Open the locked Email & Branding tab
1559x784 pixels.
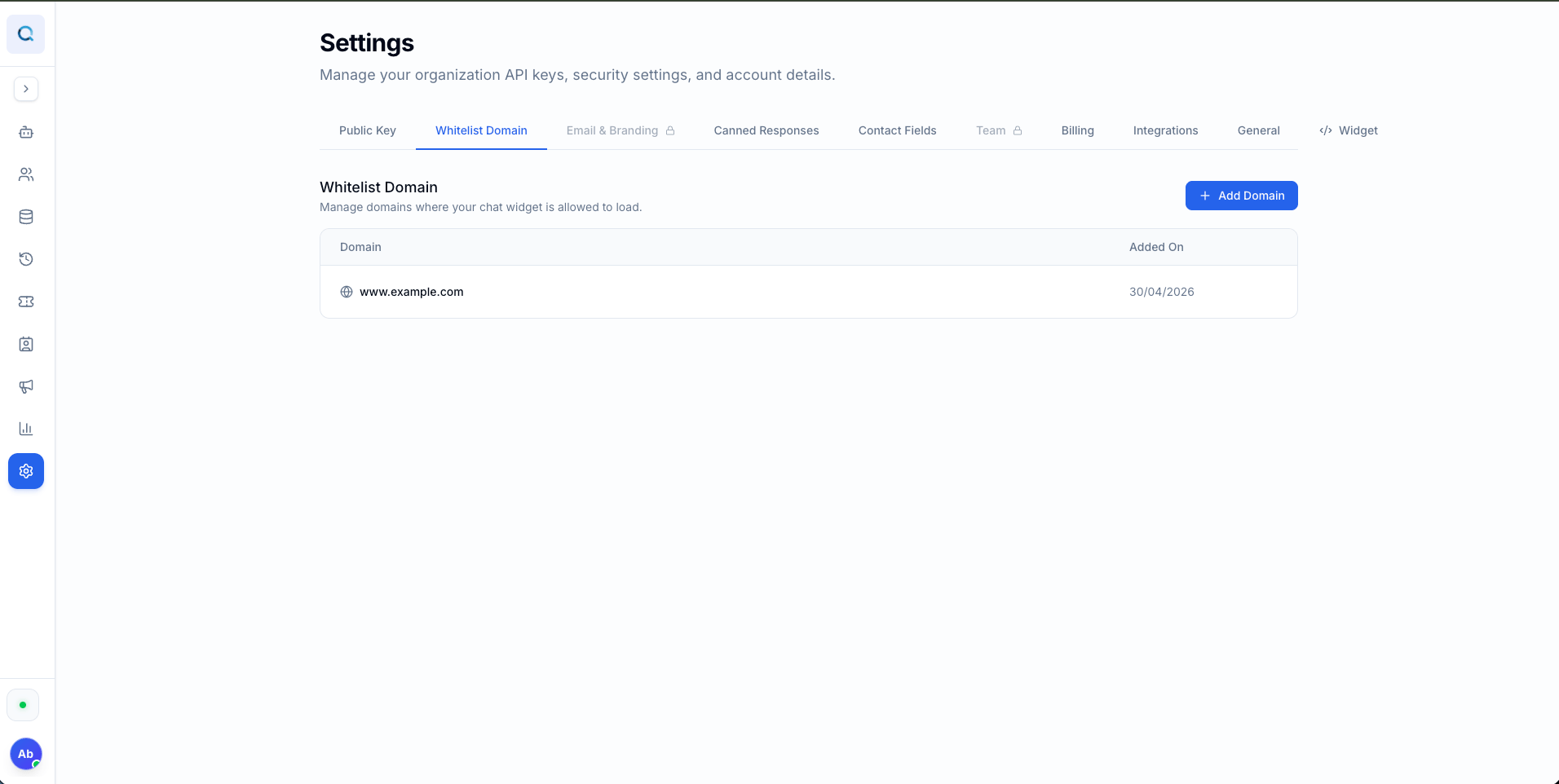click(621, 130)
